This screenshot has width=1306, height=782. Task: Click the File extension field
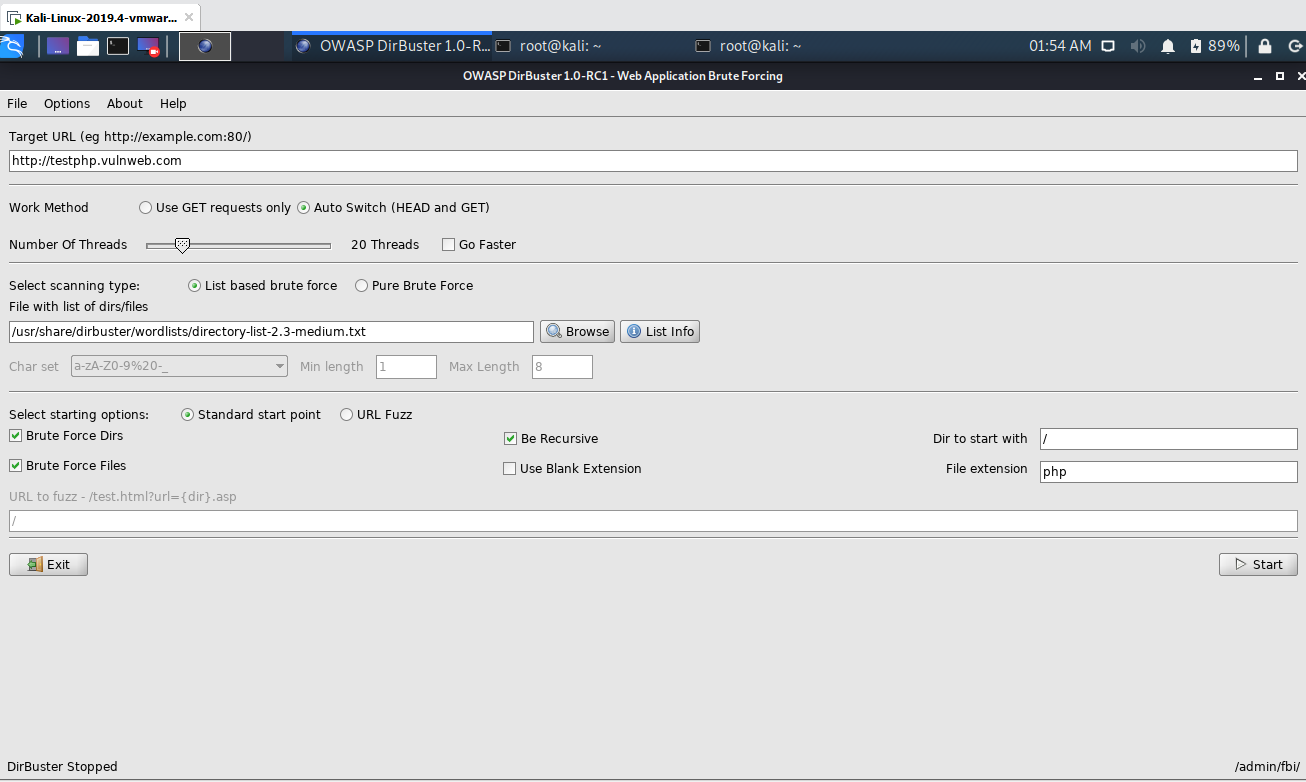coord(1169,471)
